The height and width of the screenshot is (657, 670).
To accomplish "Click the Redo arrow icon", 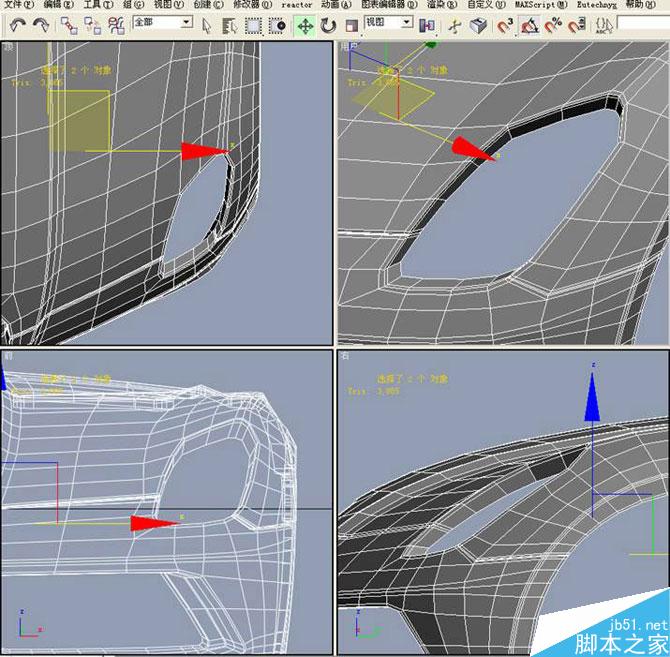I will coord(41,25).
